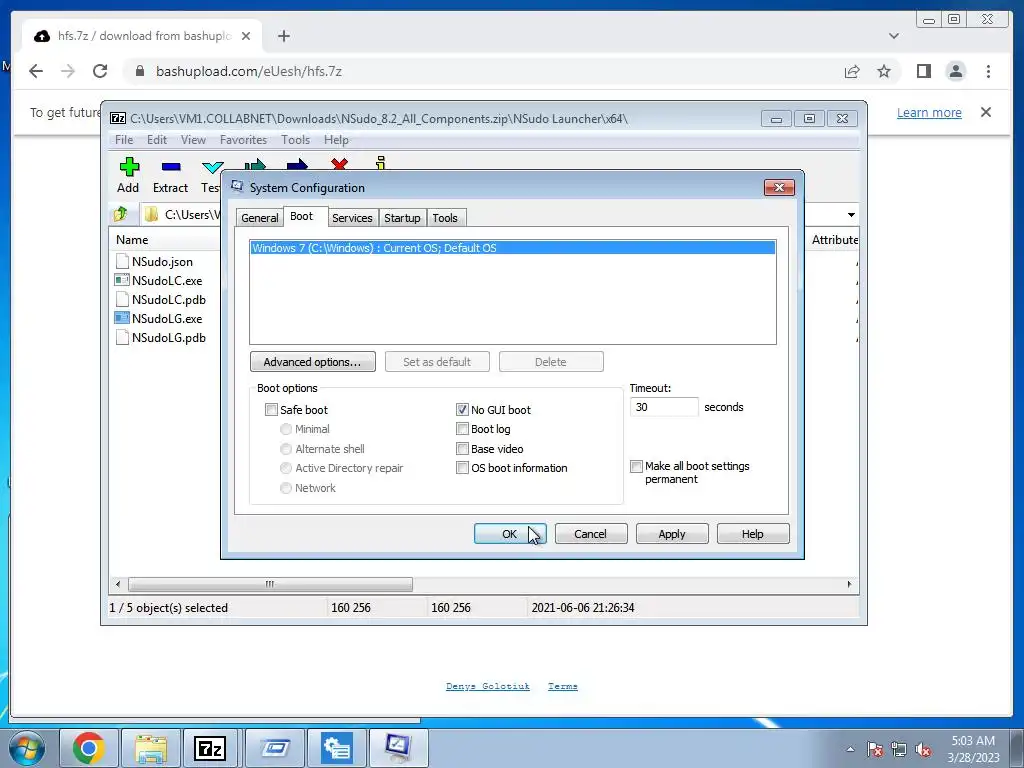Click the Chrome back arrow

(36, 71)
